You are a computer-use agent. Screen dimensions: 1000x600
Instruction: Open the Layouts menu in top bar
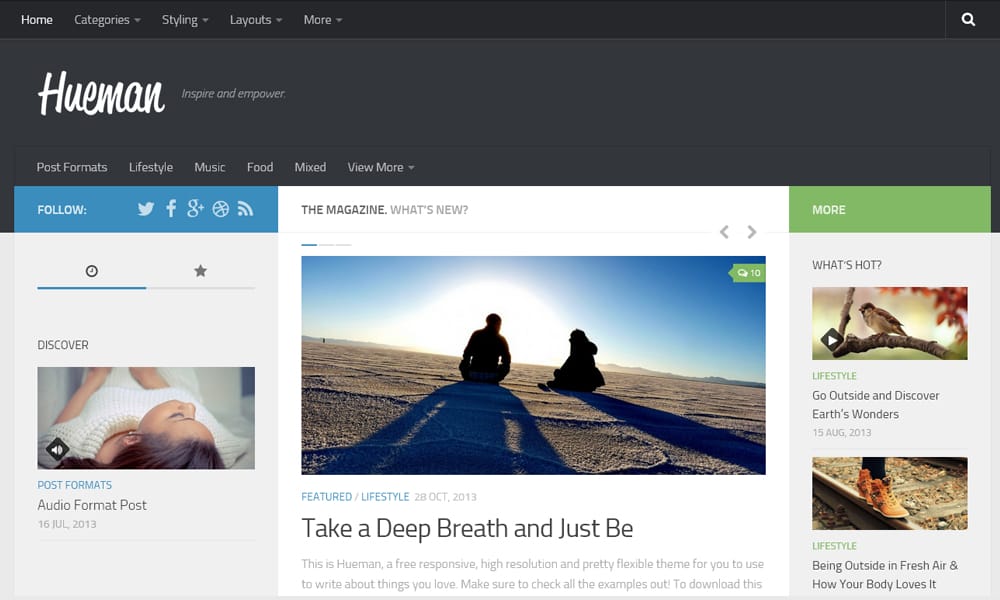(x=256, y=20)
